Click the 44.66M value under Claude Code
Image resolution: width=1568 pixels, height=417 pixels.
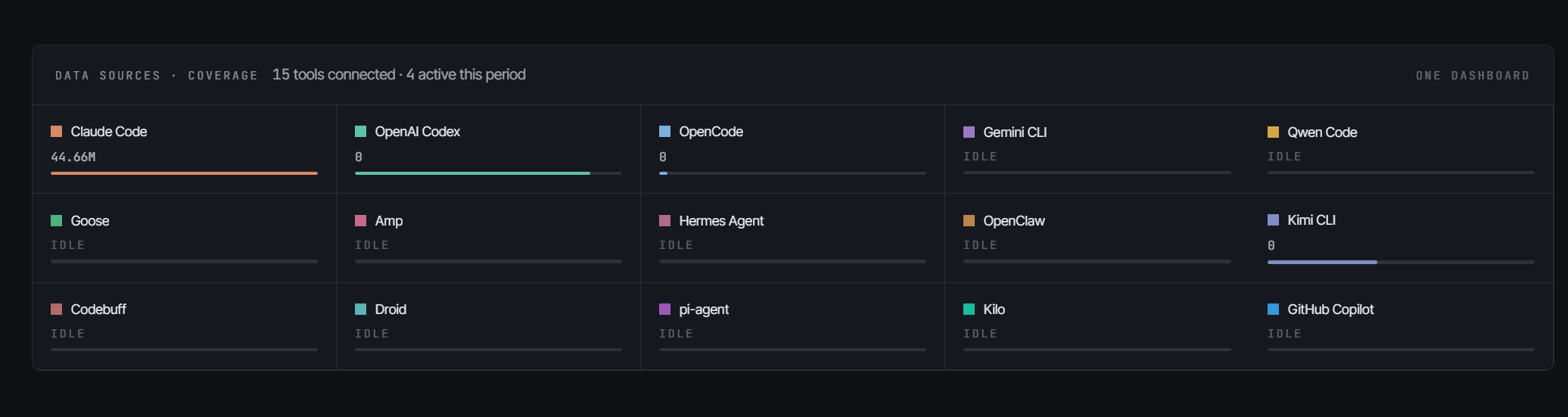click(x=73, y=157)
